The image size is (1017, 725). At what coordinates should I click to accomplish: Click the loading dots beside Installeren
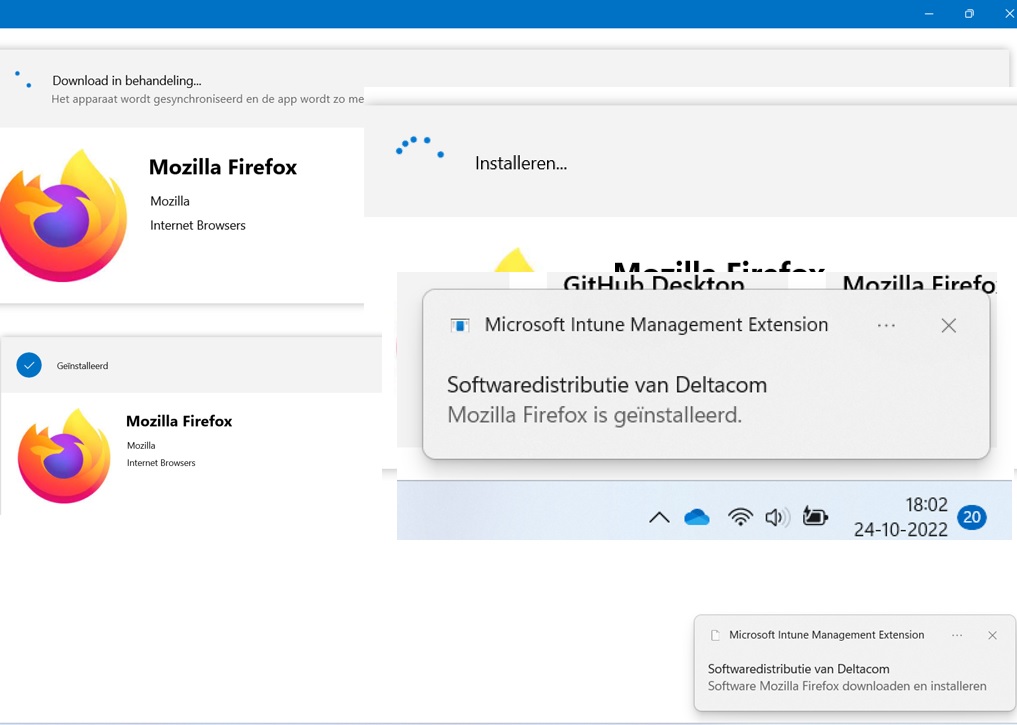click(x=420, y=147)
